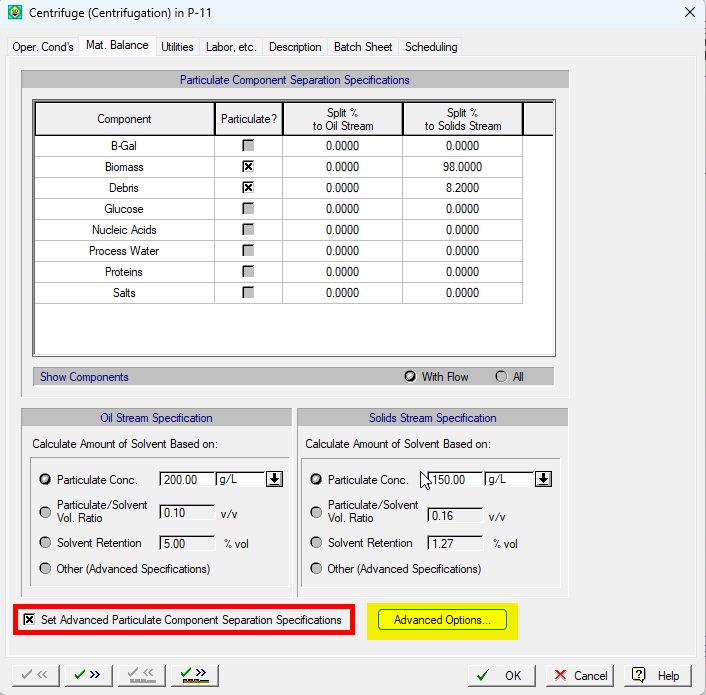
Task: Click the next operation double-arrow button
Action: [x=195, y=675]
